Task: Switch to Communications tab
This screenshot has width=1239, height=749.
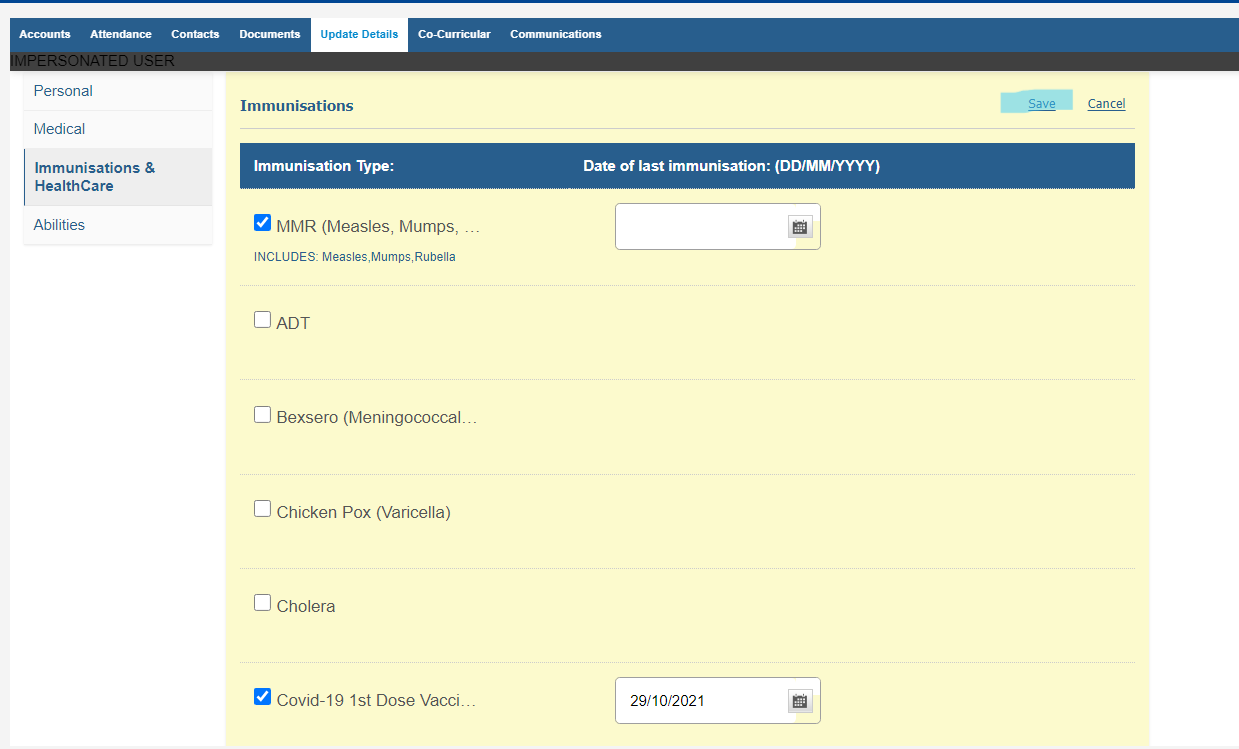Action: click(x=556, y=34)
